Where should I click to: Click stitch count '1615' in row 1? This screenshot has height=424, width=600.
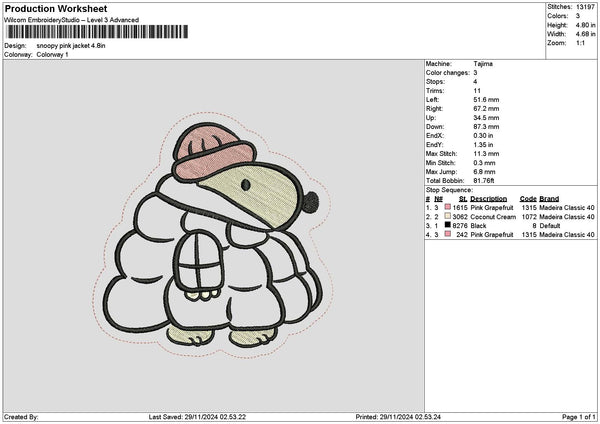coord(460,208)
